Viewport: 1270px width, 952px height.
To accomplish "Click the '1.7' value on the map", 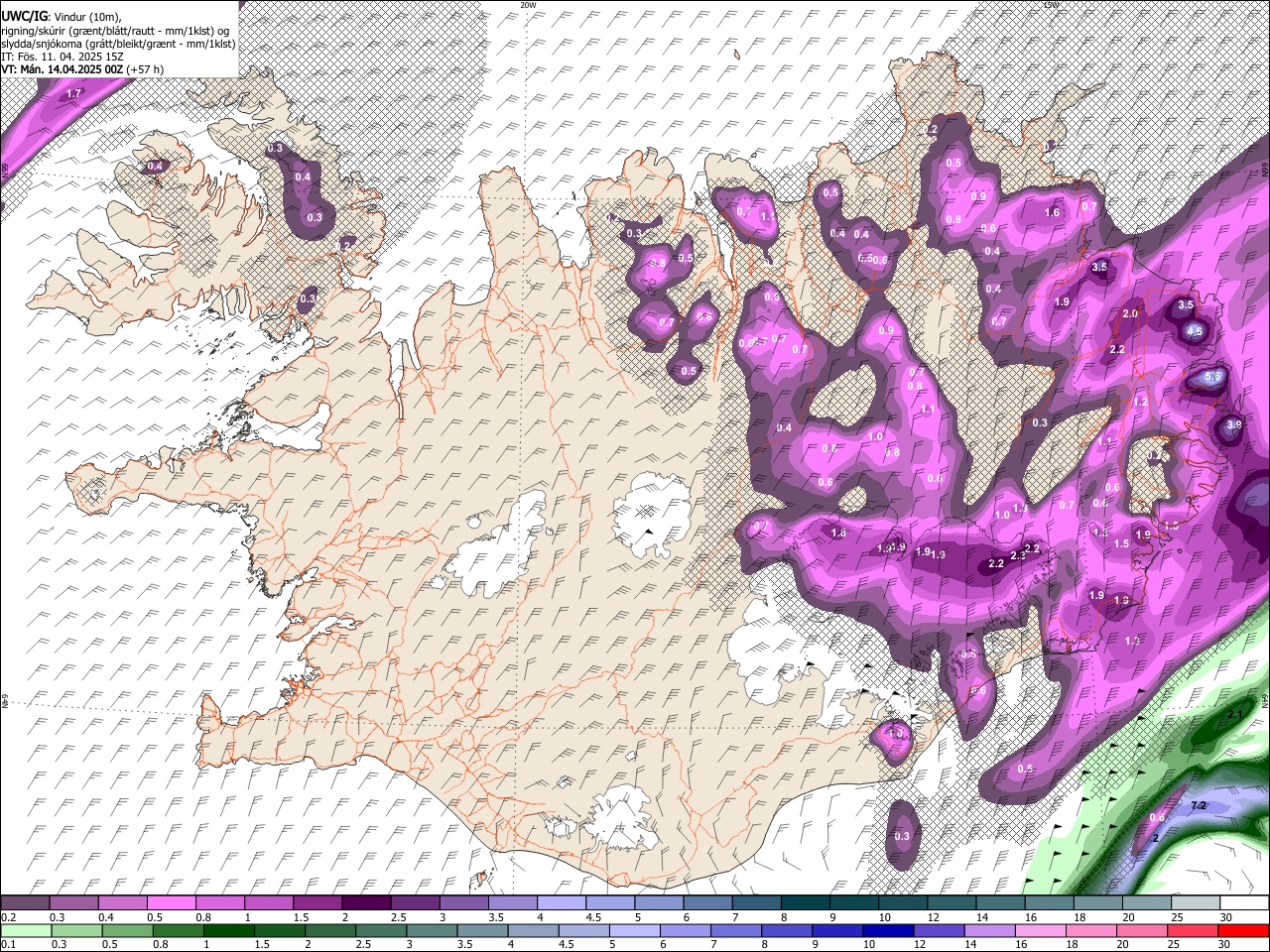I will (73, 93).
